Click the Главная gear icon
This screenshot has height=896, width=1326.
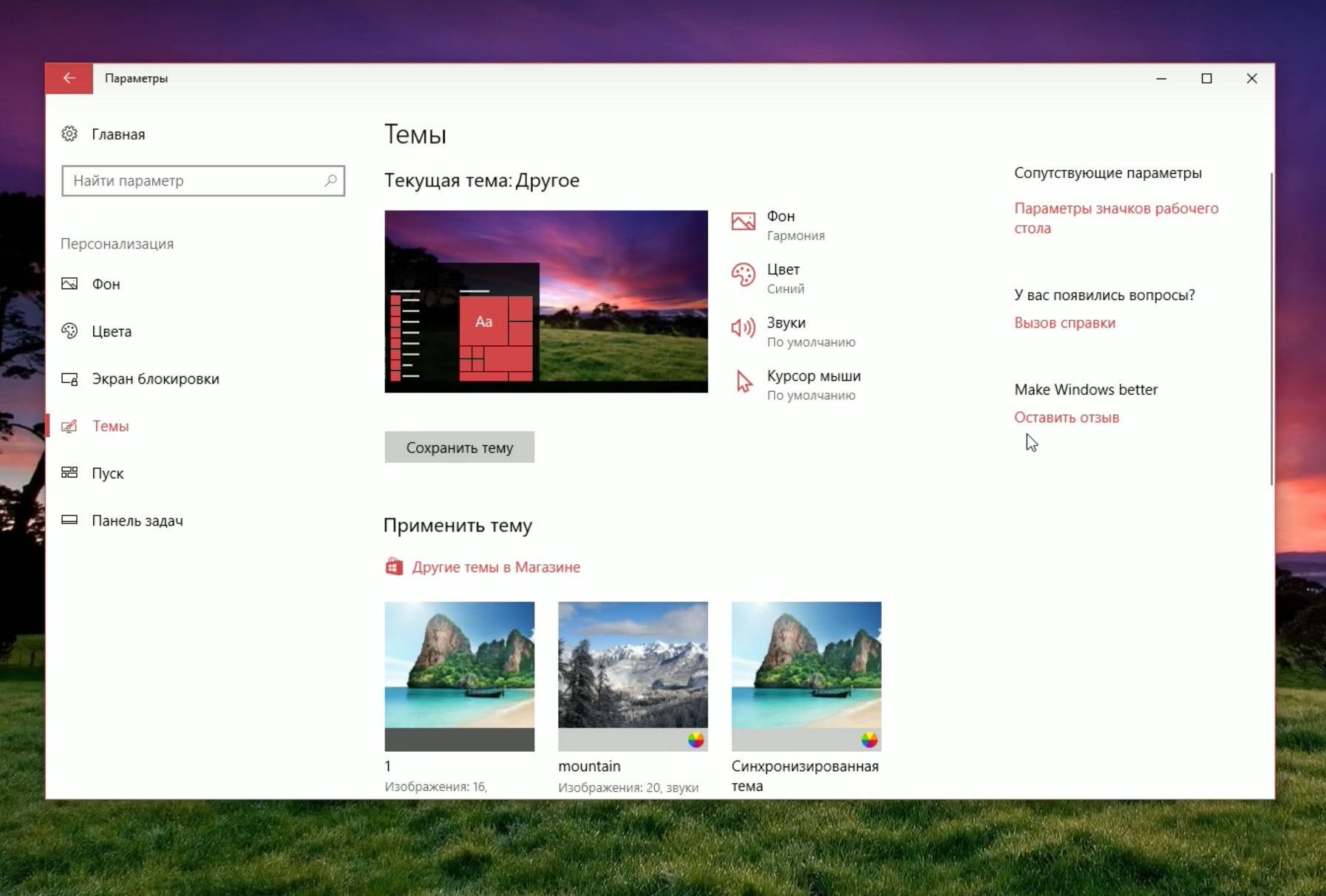[x=69, y=134]
